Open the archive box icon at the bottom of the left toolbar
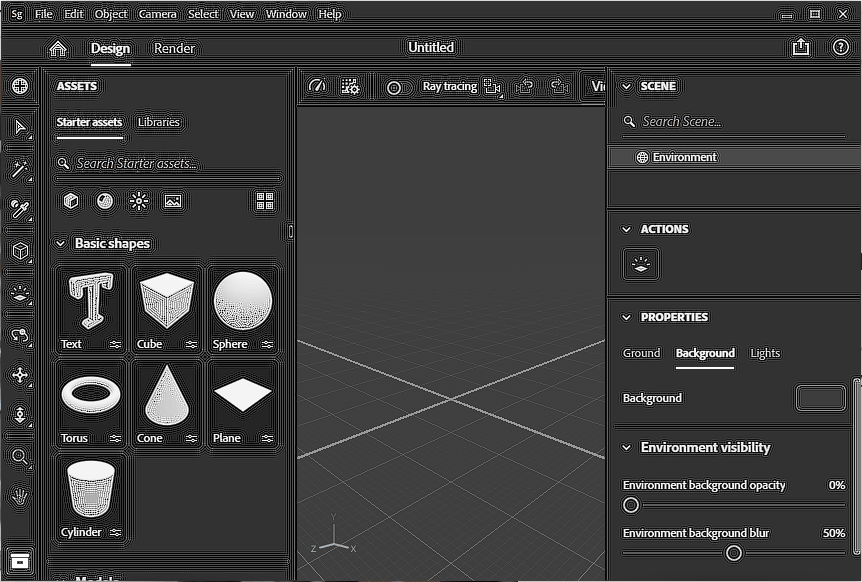The width and height of the screenshot is (862, 582). pyautogui.click(x=20, y=561)
